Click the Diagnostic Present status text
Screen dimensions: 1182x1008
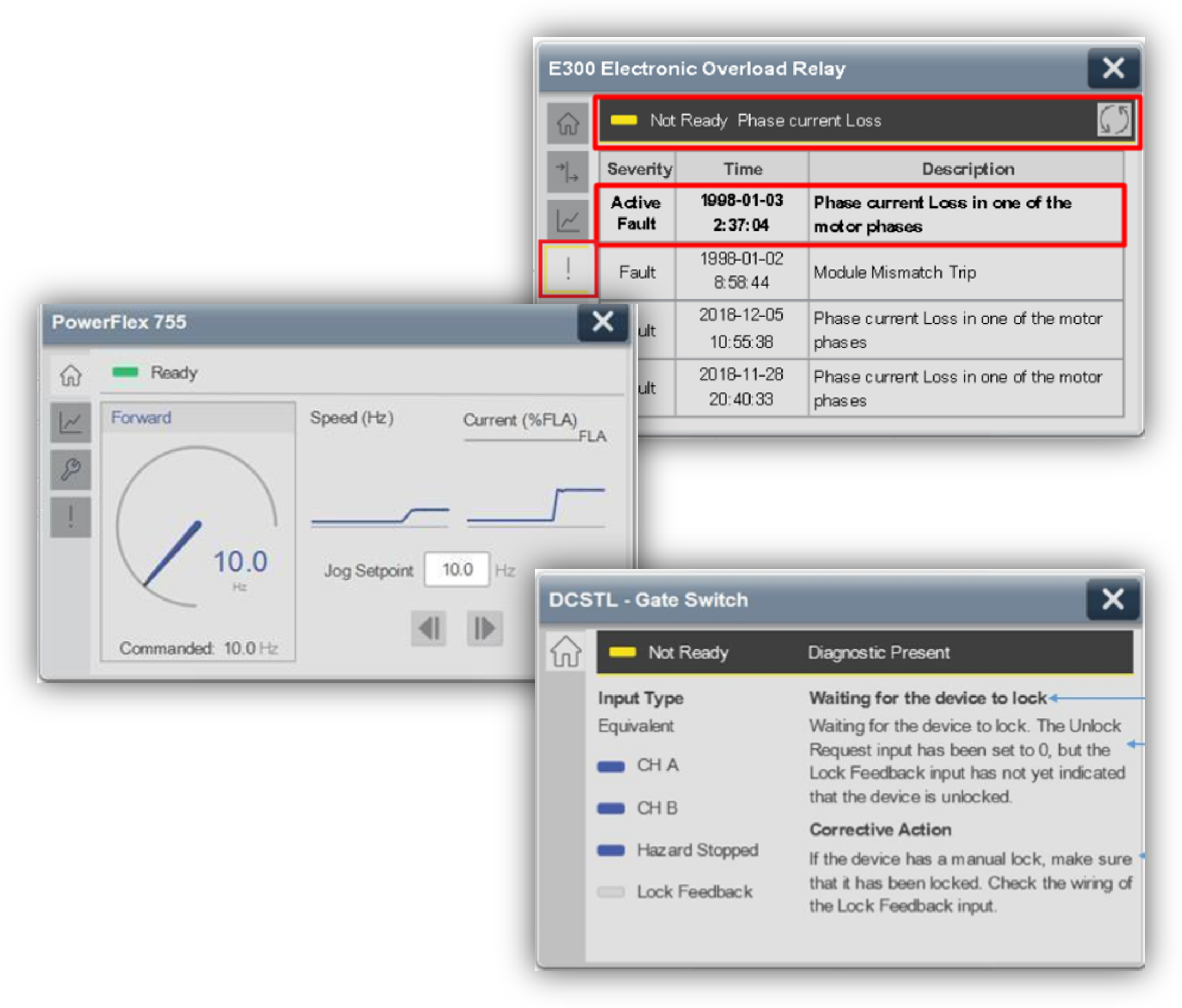pyautogui.click(x=879, y=652)
